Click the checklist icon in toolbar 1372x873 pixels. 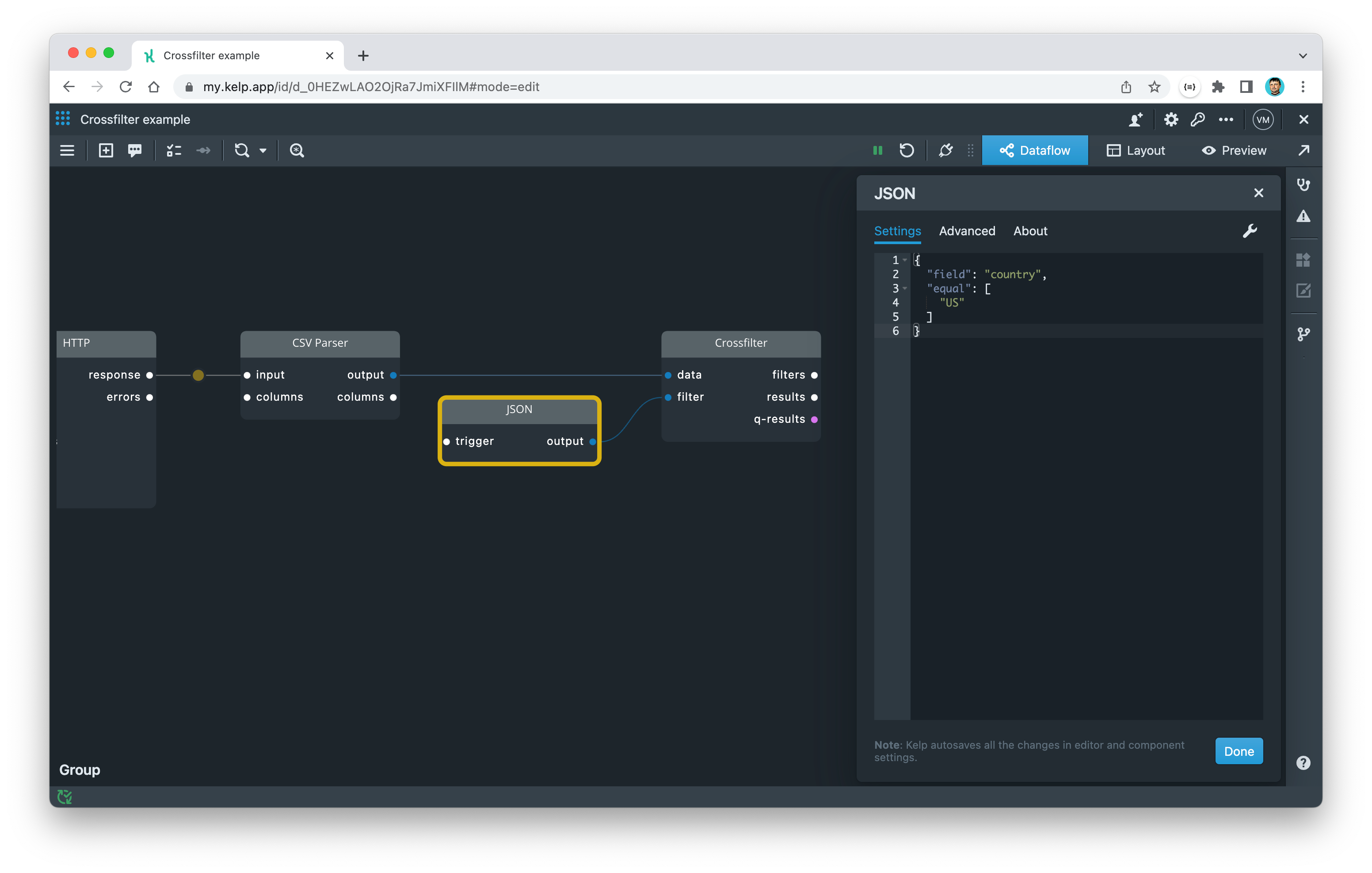pyautogui.click(x=174, y=150)
